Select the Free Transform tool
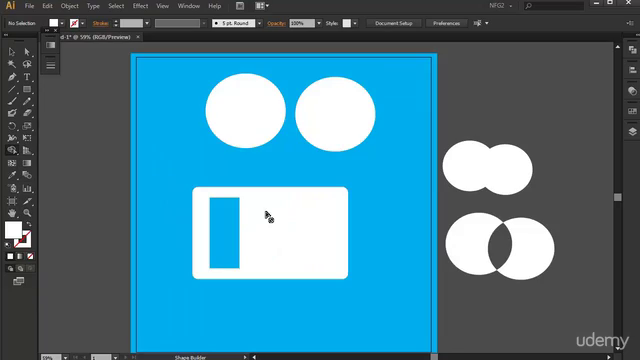Image resolution: width=640 pixels, height=360 pixels. click(x=27, y=138)
